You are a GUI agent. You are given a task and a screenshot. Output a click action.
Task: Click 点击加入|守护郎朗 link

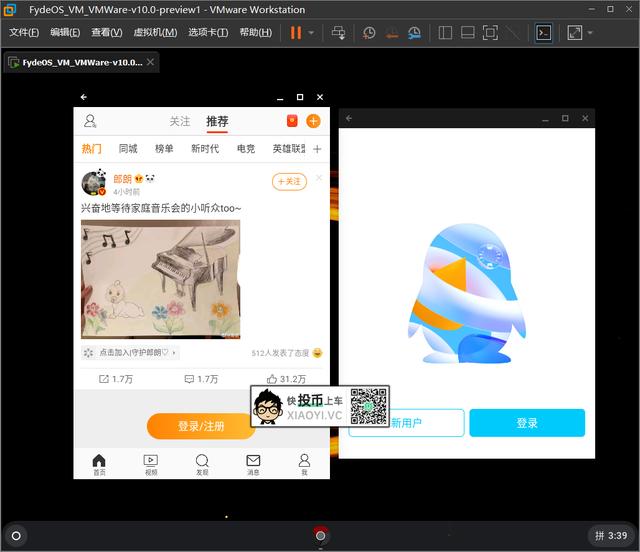[130, 352]
